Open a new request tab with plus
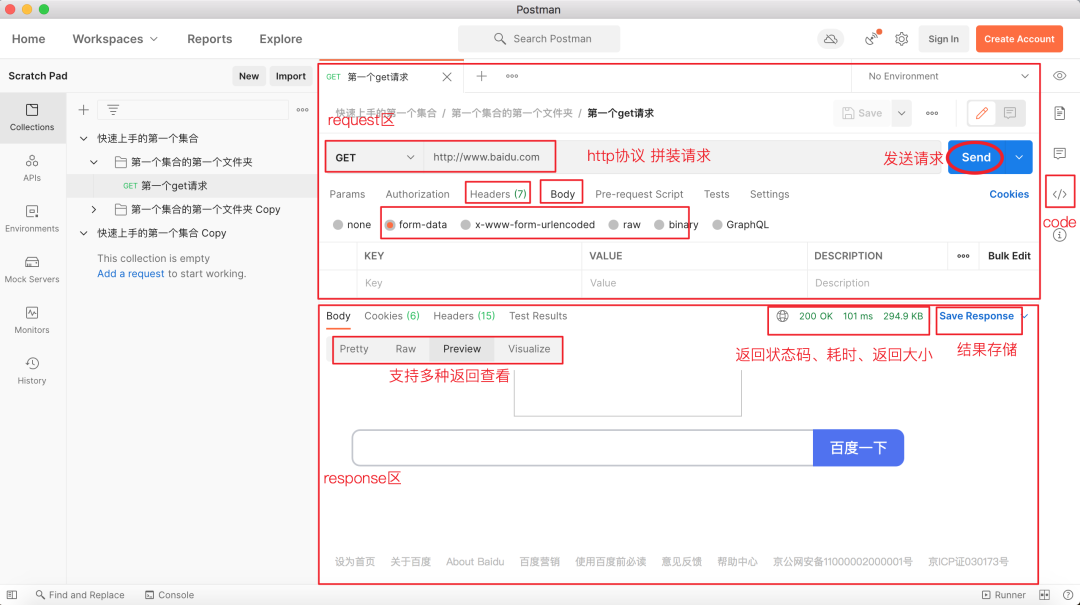The width and height of the screenshot is (1080, 605). click(481, 76)
